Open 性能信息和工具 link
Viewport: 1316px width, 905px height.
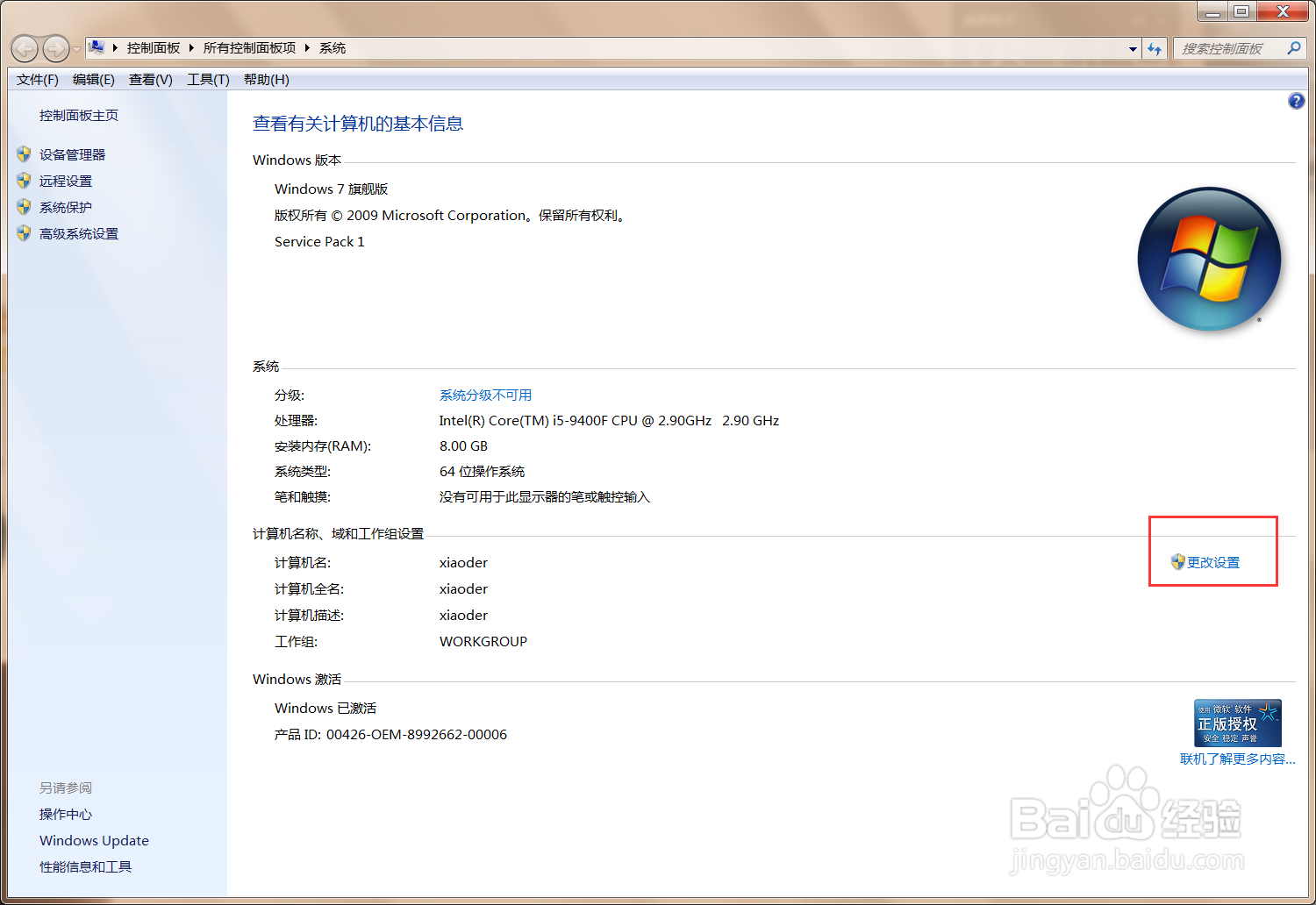click(x=85, y=867)
